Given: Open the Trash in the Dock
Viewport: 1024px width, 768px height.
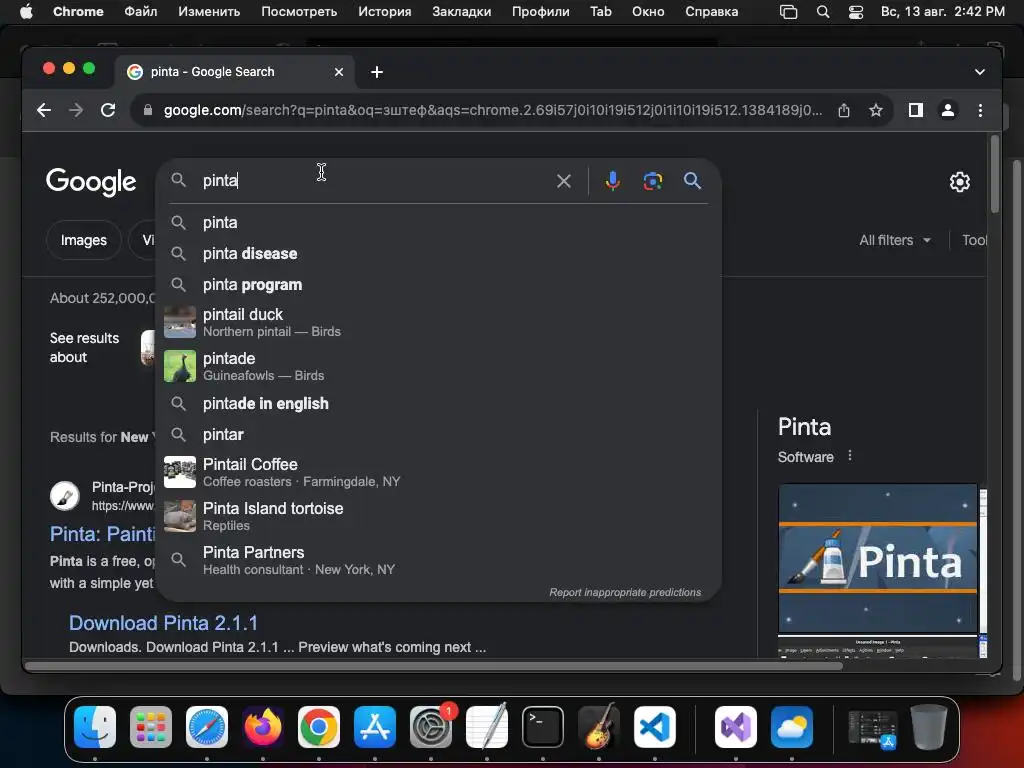Looking at the screenshot, I should (929, 727).
